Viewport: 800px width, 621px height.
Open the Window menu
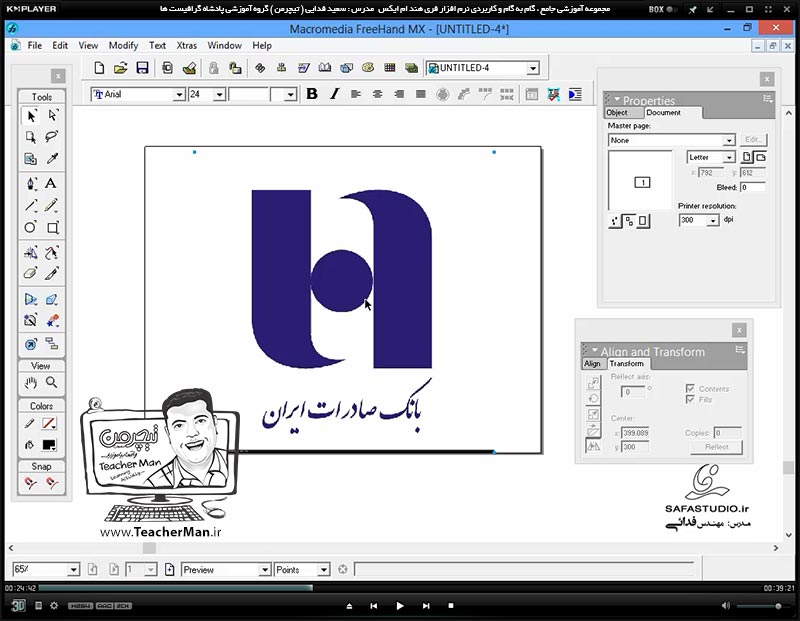coord(224,45)
